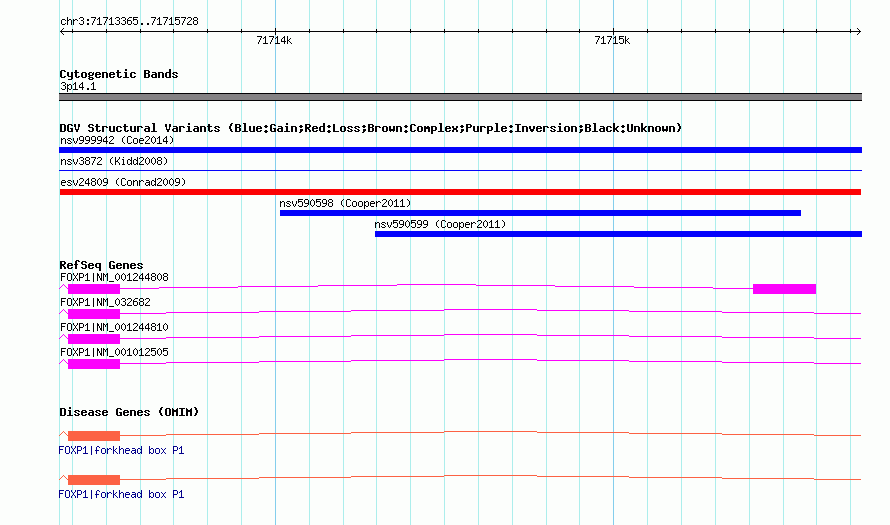Select the exon block of FOXP1|NM_001012505
Viewport: 890px width, 525px height.
(x=94, y=364)
